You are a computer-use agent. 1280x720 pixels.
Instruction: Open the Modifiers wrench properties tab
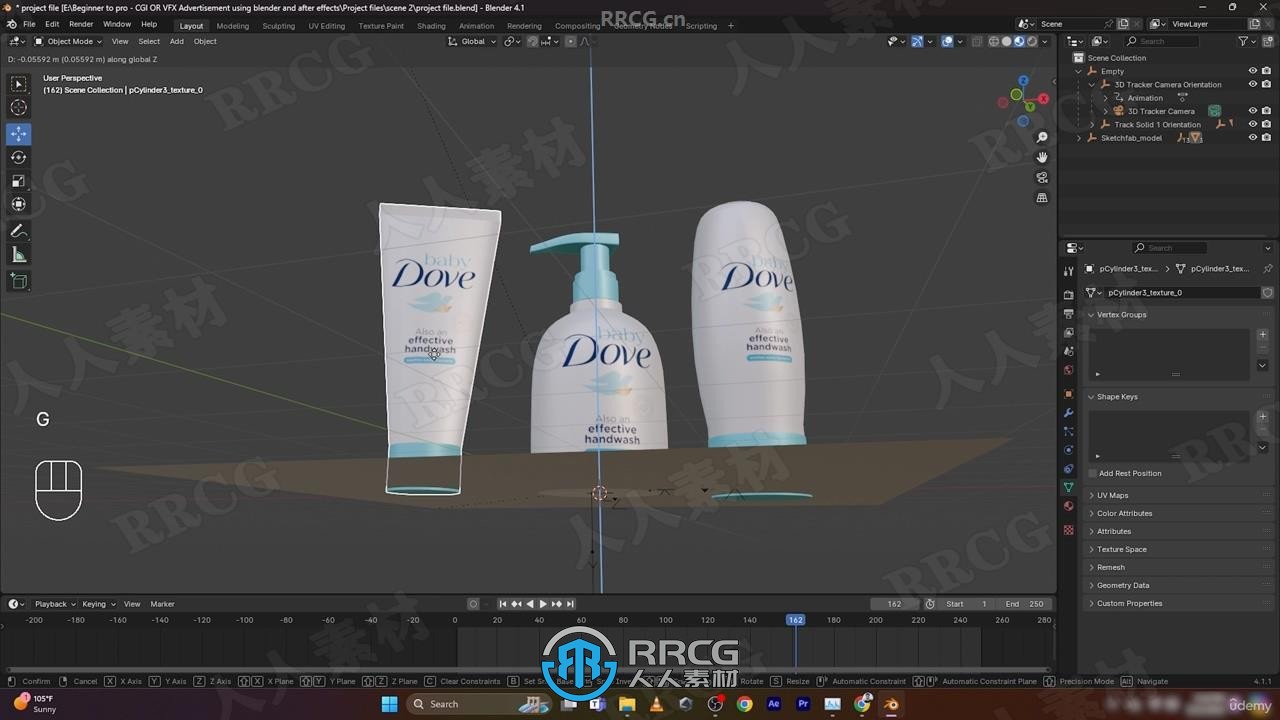pyautogui.click(x=1068, y=413)
